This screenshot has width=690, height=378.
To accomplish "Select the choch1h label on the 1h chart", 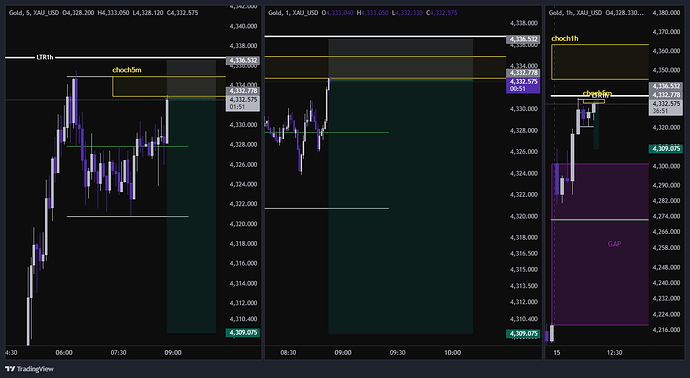I will pos(565,39).
